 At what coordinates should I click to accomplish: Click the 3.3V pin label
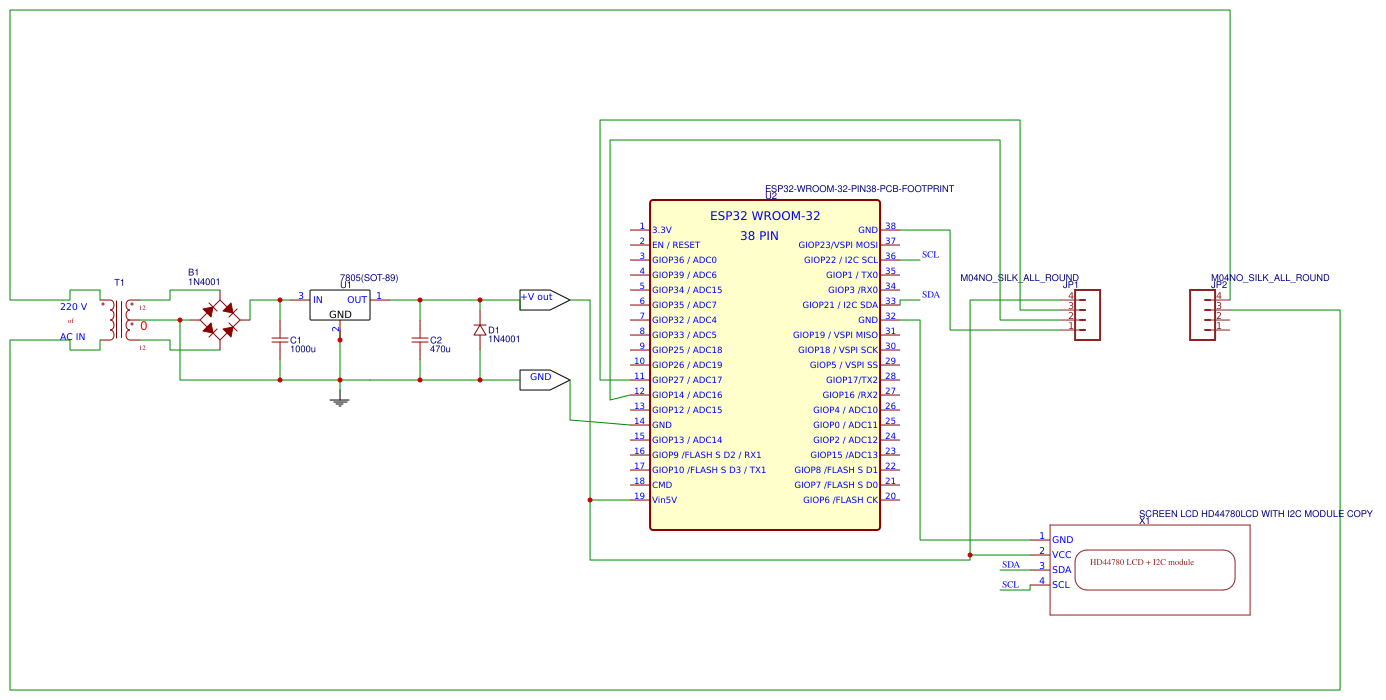coord(662,230)
